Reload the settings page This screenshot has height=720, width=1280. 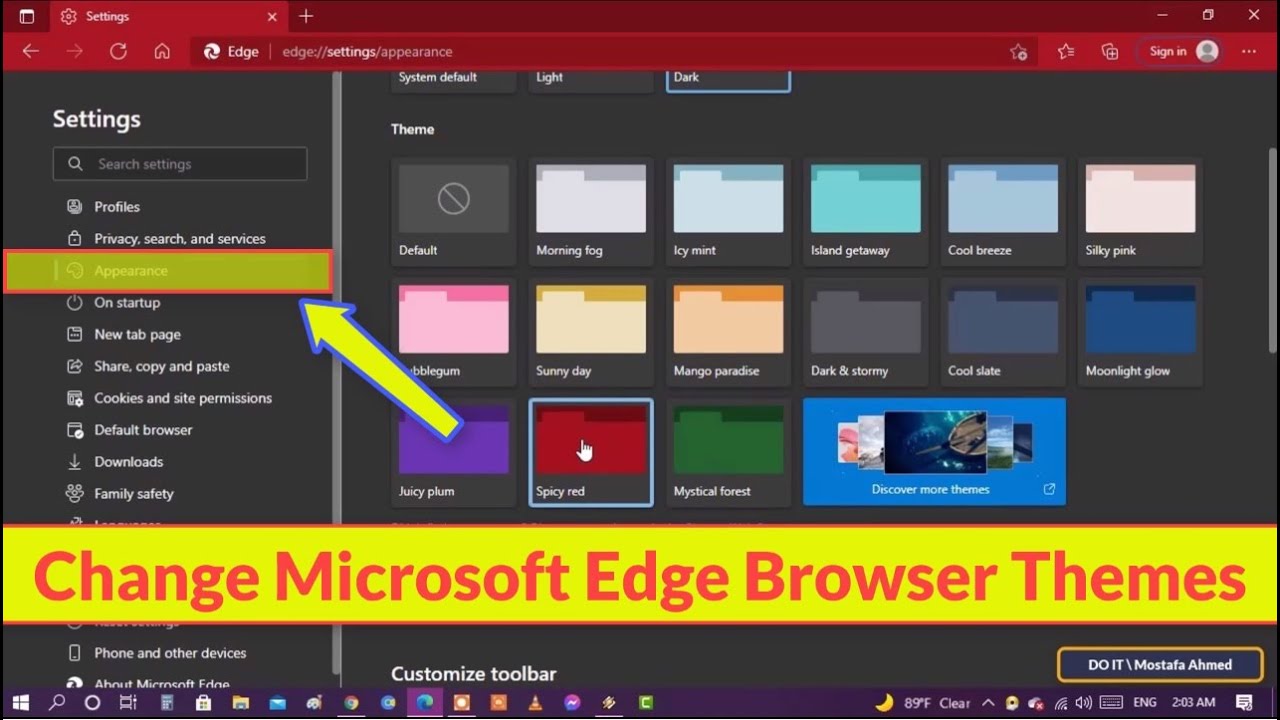pyautogui.click(x=118, y=51)
